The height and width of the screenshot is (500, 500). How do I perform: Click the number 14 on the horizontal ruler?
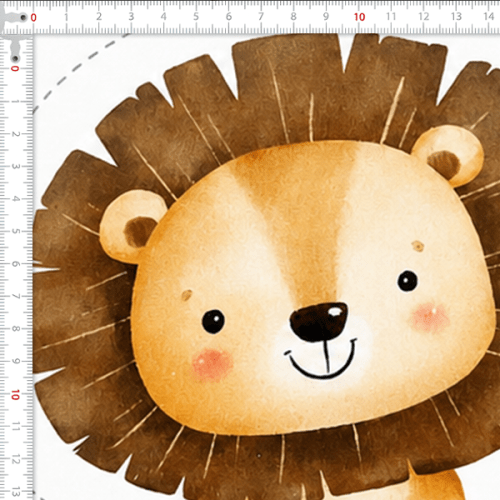[489, 16]
